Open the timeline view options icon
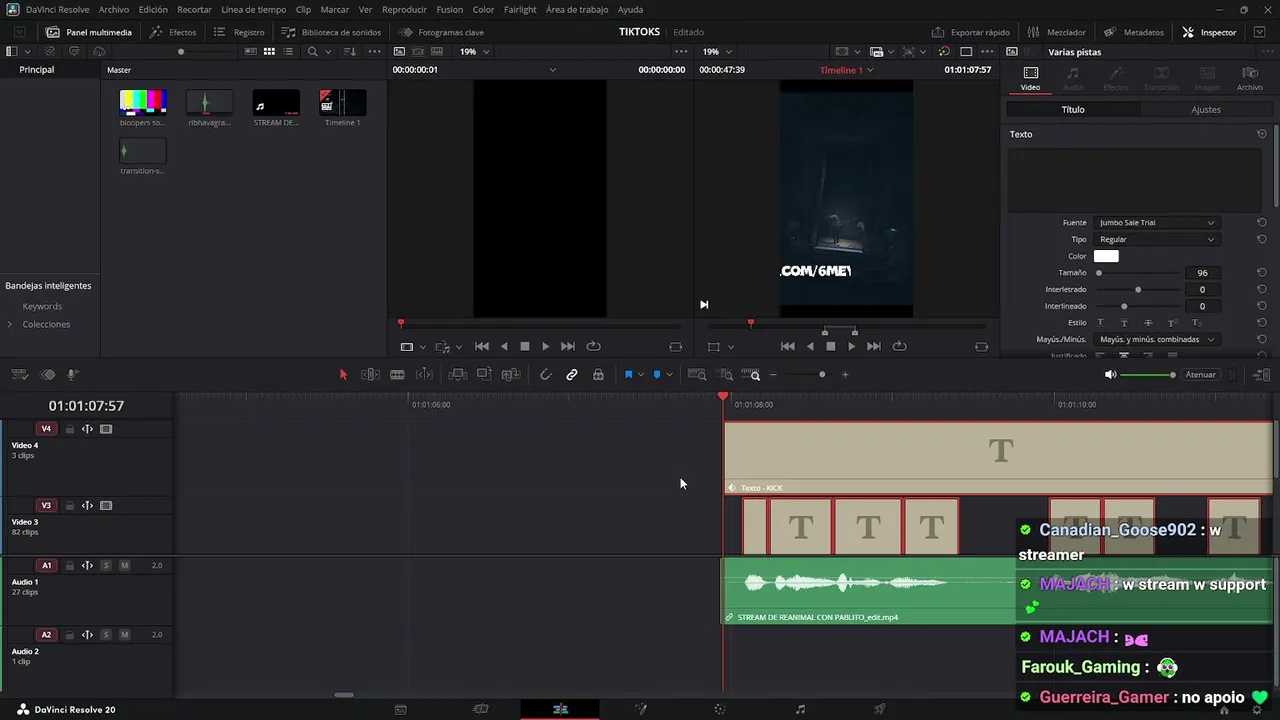 click(x=20, y=374)
